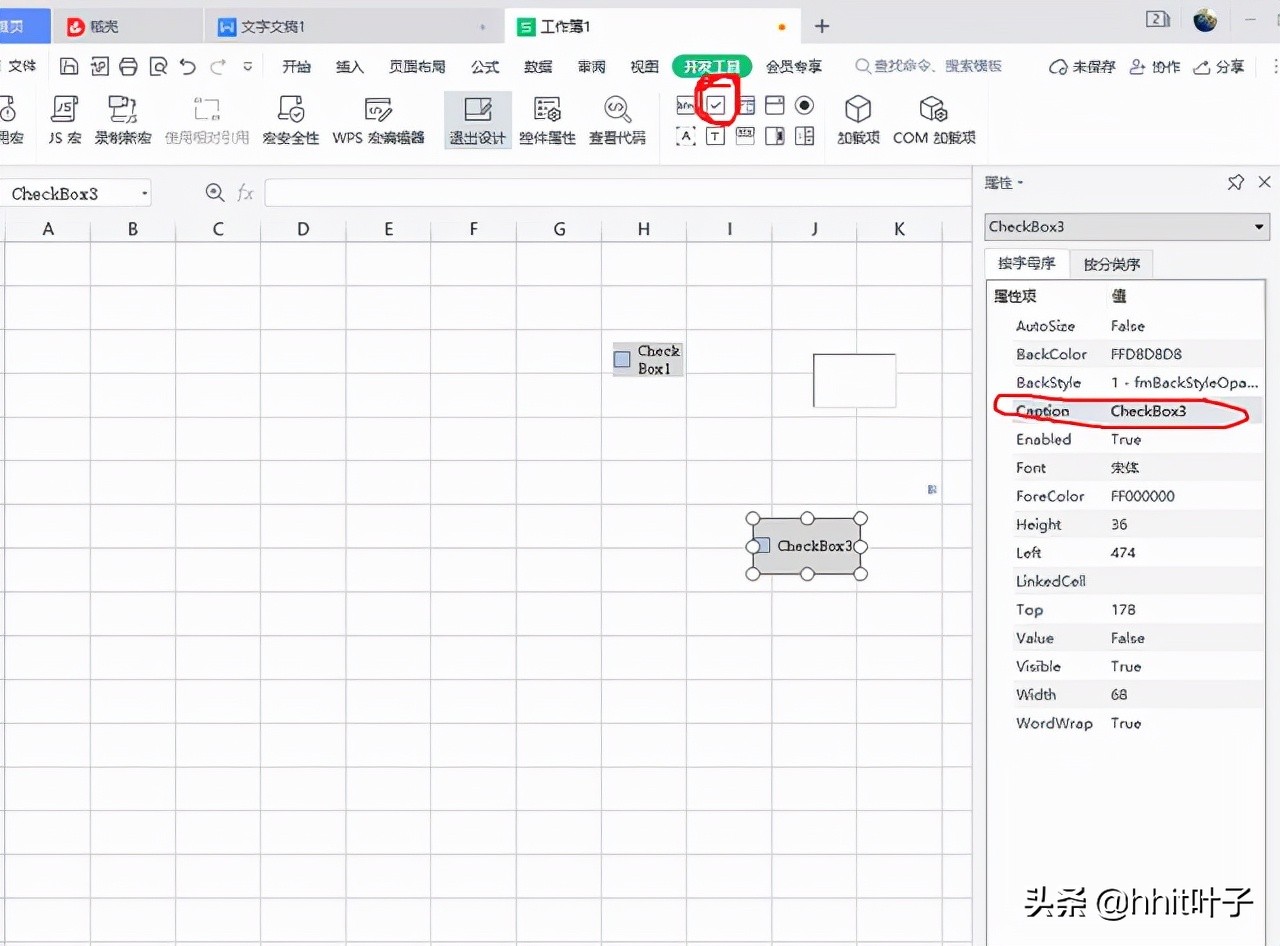Open 控件属性 panel
Viewport: 1280px width, 946px height.
pos(547,119)
